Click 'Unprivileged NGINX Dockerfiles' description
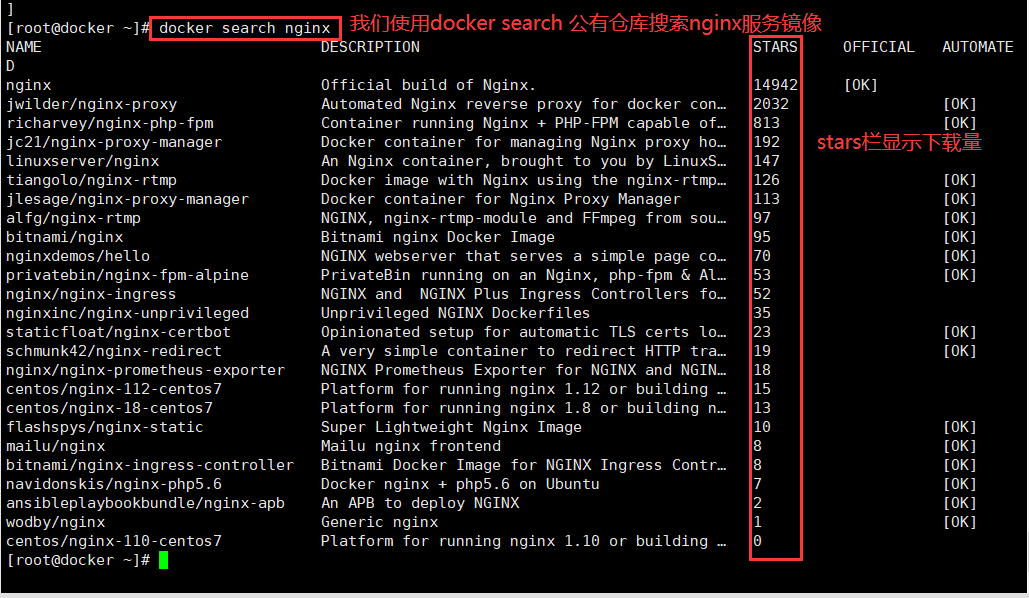Screen dimensions: 1029x598 455,314
